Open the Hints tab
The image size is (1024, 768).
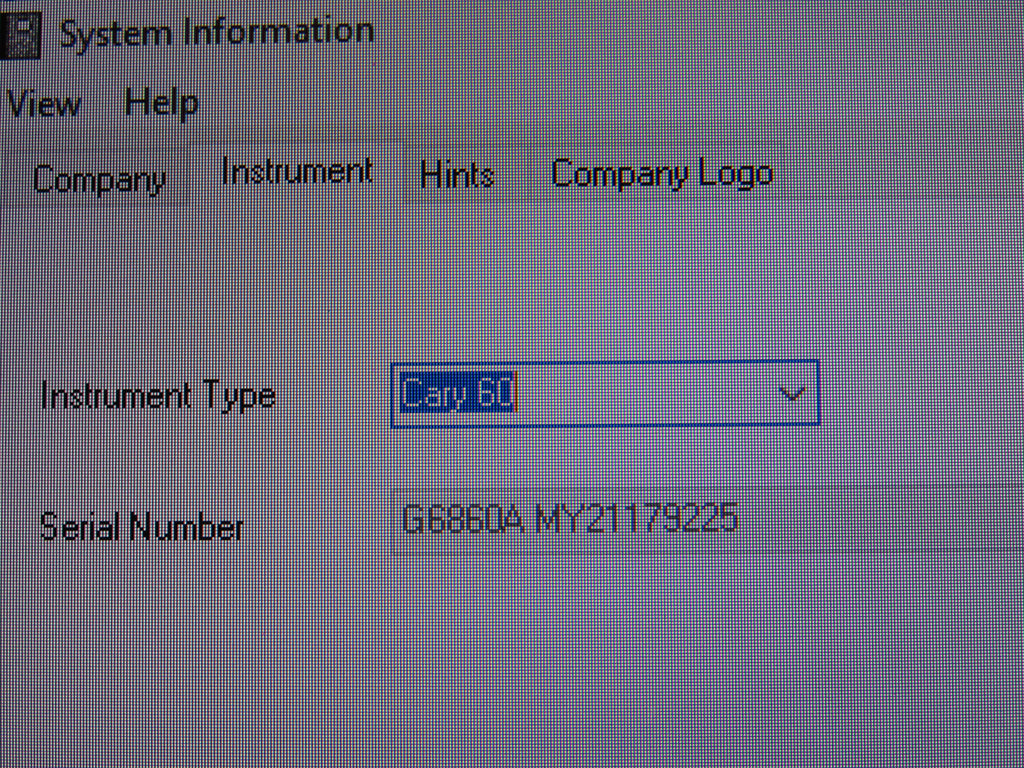(457, 175)
